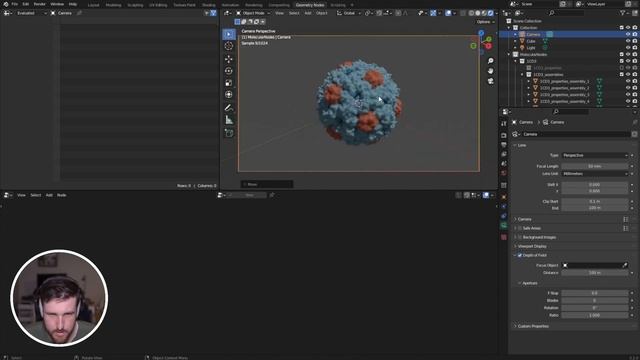Switch to solid viewport shading mode
The image size is (640, 360).
coord(478,13)
